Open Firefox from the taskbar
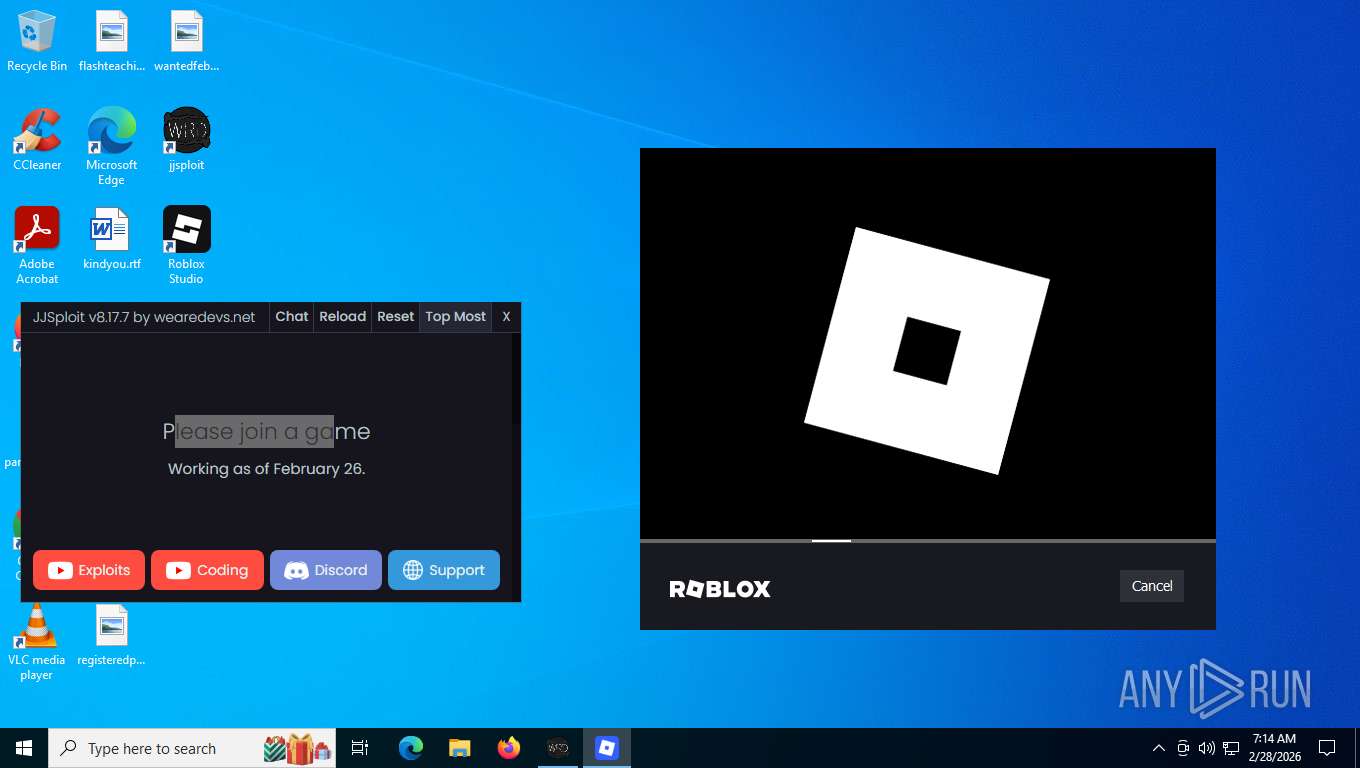Screen dimensions: 1360x768 pos(509,748)
